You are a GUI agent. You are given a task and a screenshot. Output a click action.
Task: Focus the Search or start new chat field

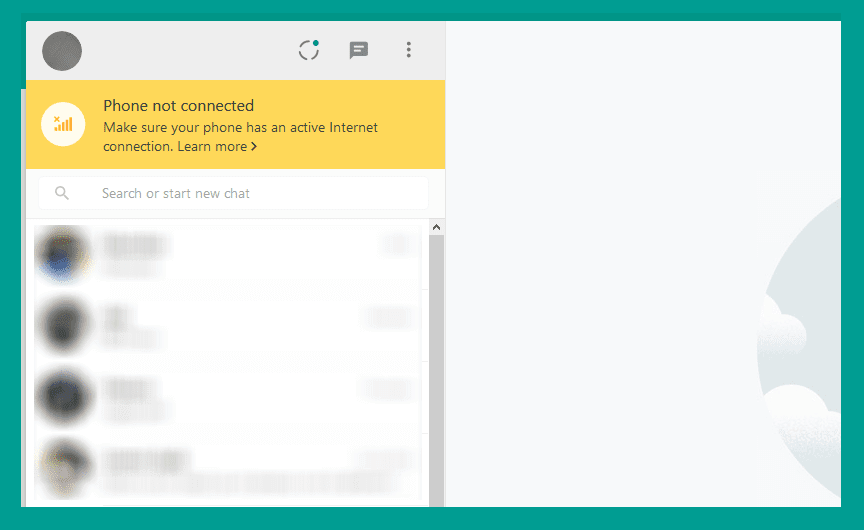(233, 193)
